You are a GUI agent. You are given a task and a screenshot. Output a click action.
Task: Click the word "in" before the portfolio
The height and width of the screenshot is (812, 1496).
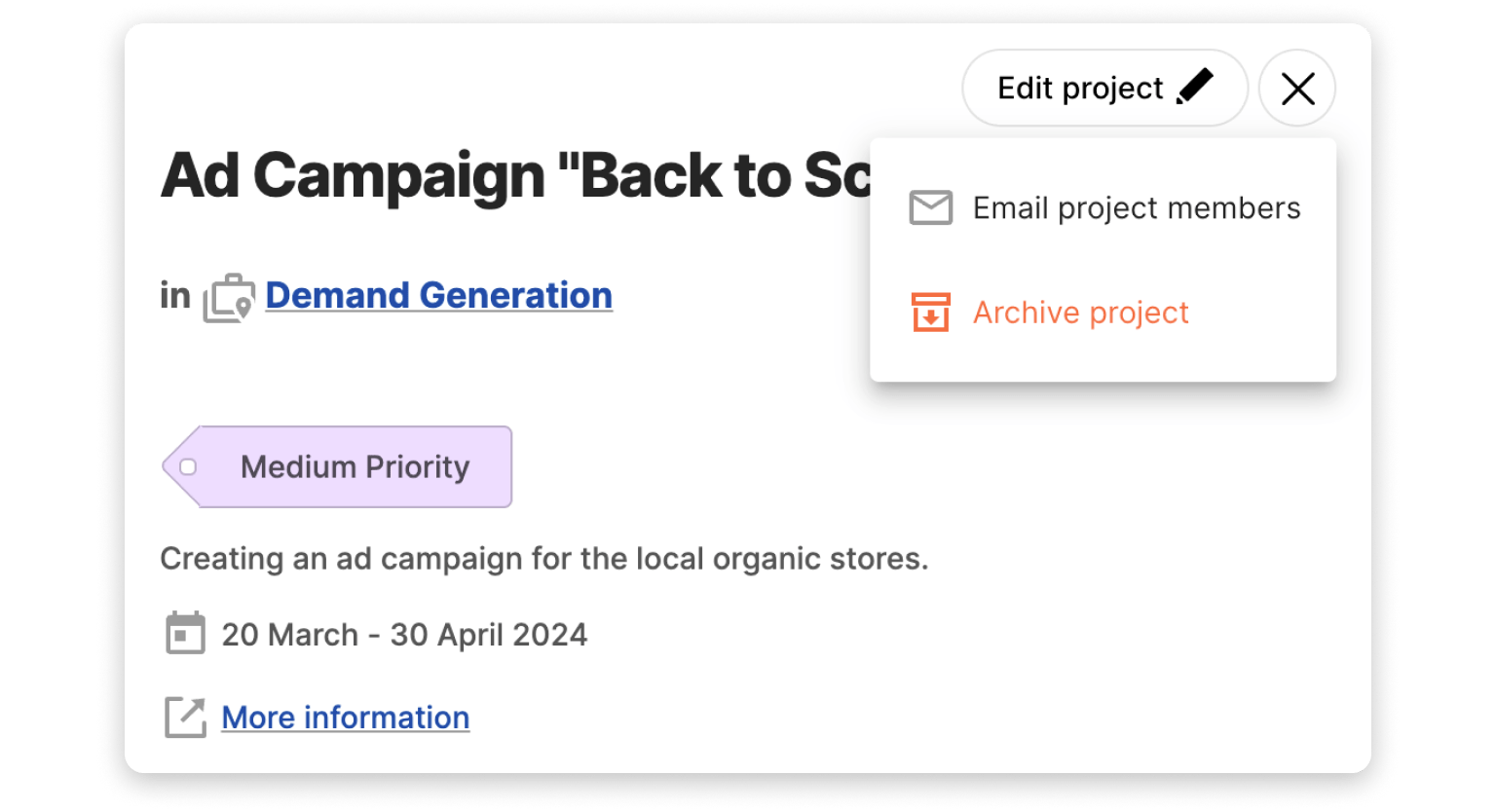175,295
